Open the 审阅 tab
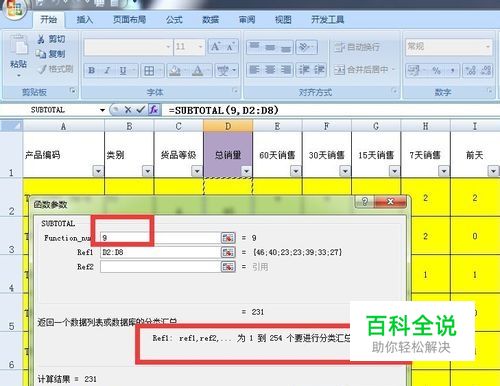 [x=247, y=20]
